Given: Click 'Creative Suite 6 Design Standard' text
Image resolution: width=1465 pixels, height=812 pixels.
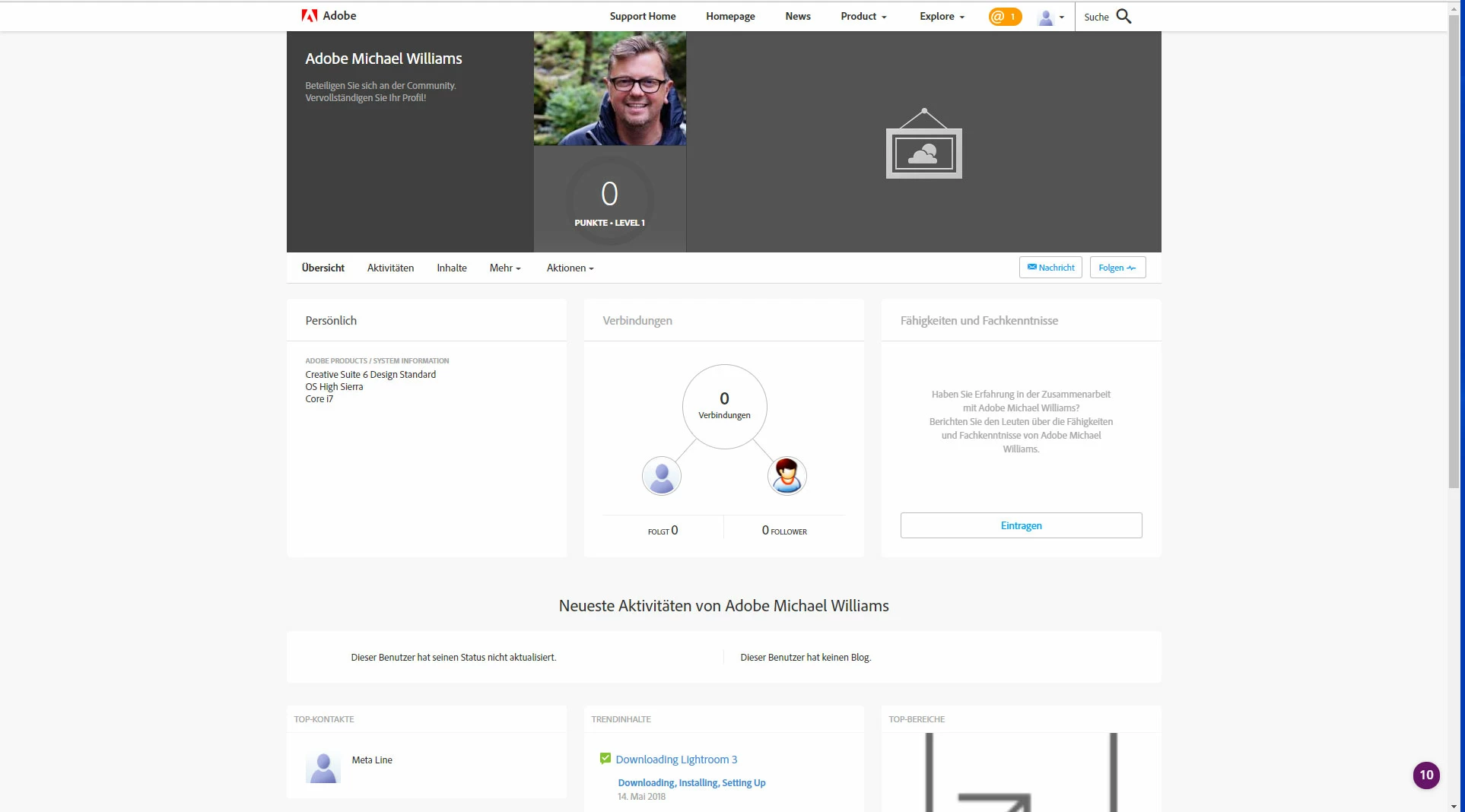Looking at the screenshot, I should 370,374.
